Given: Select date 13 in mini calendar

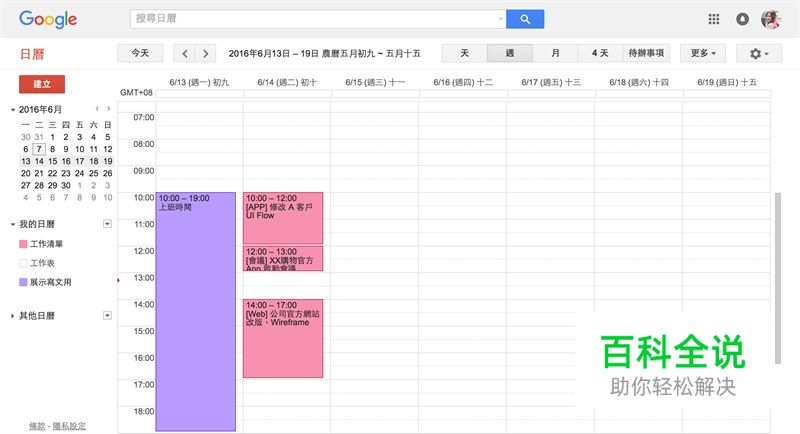Looking at the screenshot, I should 26,161.
